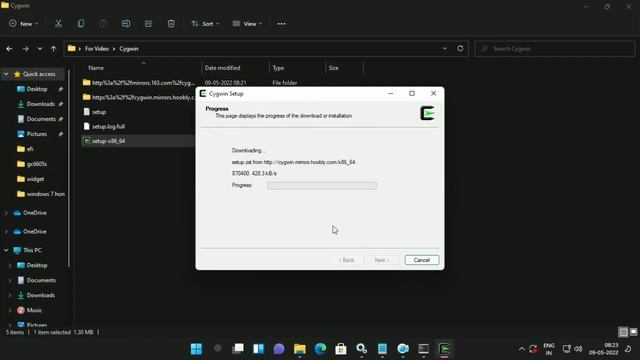Viewport: 640px width, 360px height.
Task: Sort by Date modified column header
Action: coord(222,68)
